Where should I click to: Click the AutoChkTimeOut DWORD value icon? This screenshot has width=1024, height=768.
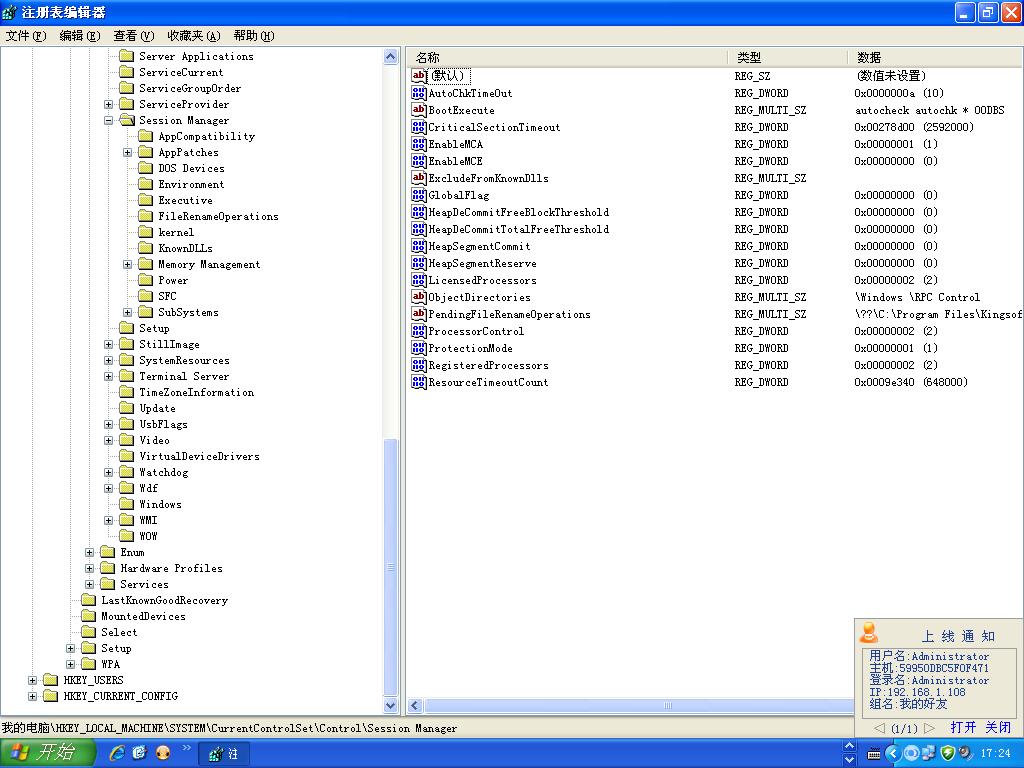coord(419,93)
